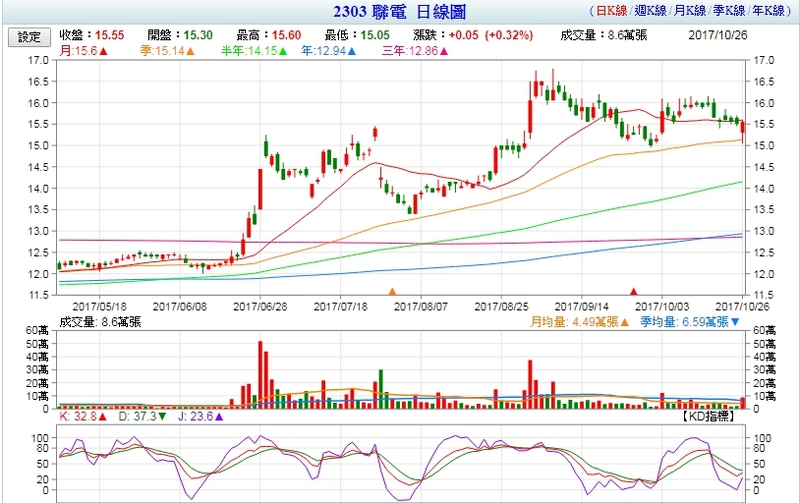800x503 pixels.
Task: Click the 季均量: 6.59萬張 label
Action: click(x=685, y=322)
